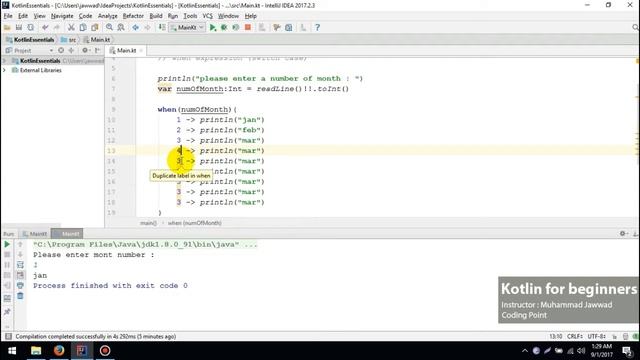Print the Run console output
Screen dimensions: 640x360
[20, 285]
